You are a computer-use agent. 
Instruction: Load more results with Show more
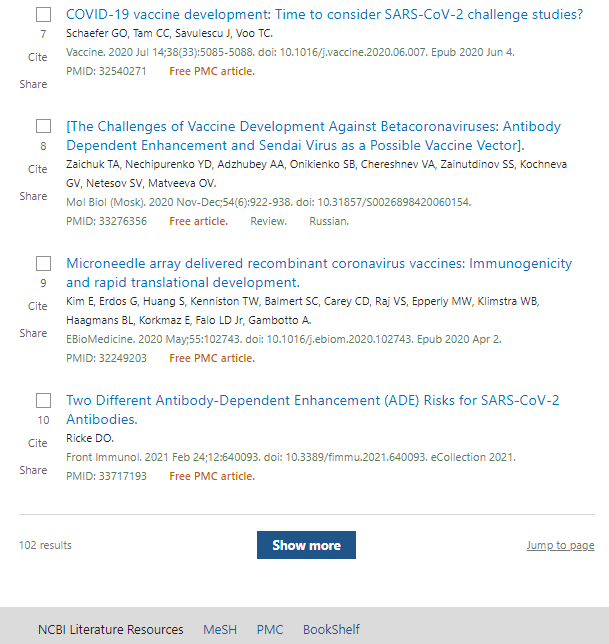[306, 545]
